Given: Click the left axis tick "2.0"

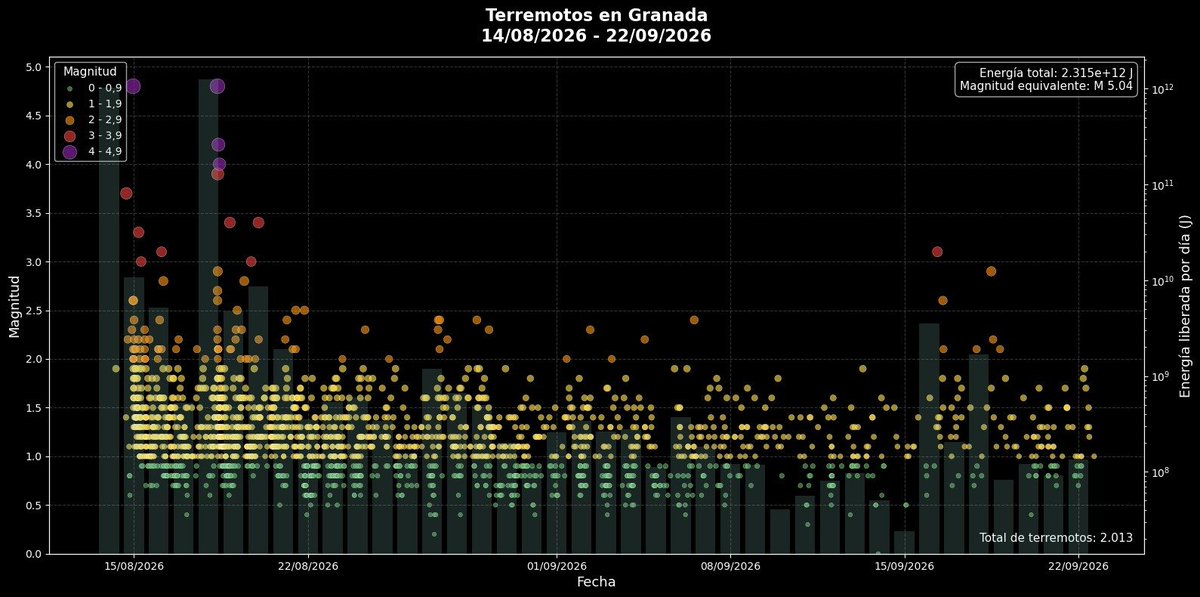Looking at the screenshot, I should pos(34,359).
